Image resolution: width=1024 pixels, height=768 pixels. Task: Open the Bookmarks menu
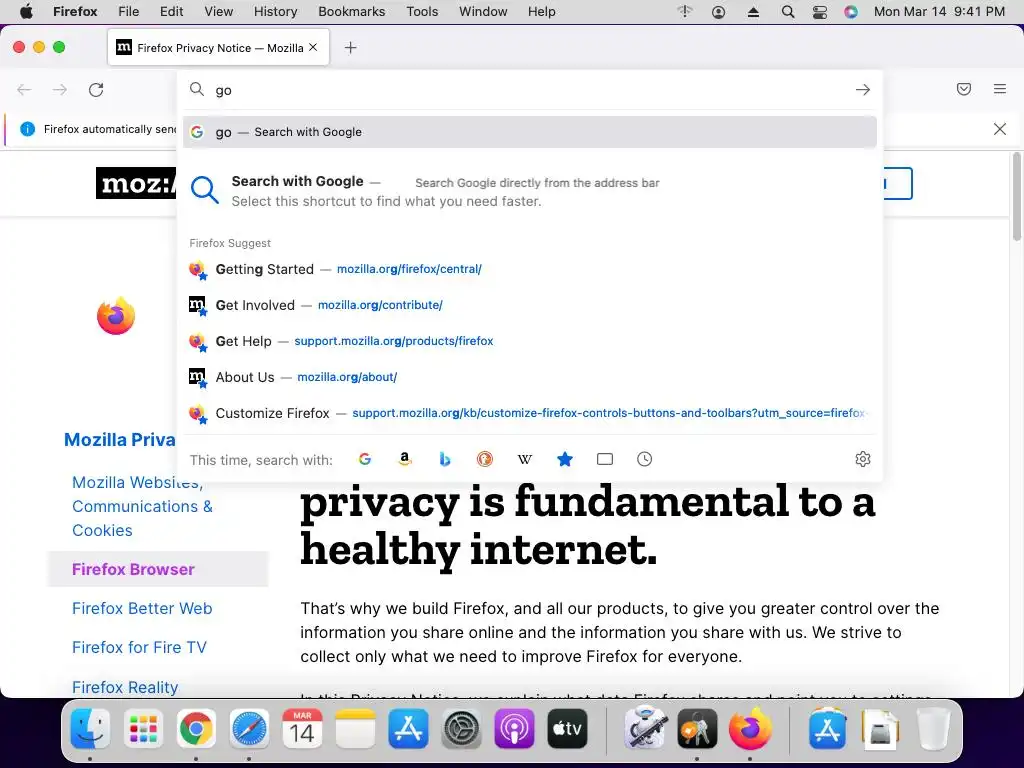click(352, 11)
